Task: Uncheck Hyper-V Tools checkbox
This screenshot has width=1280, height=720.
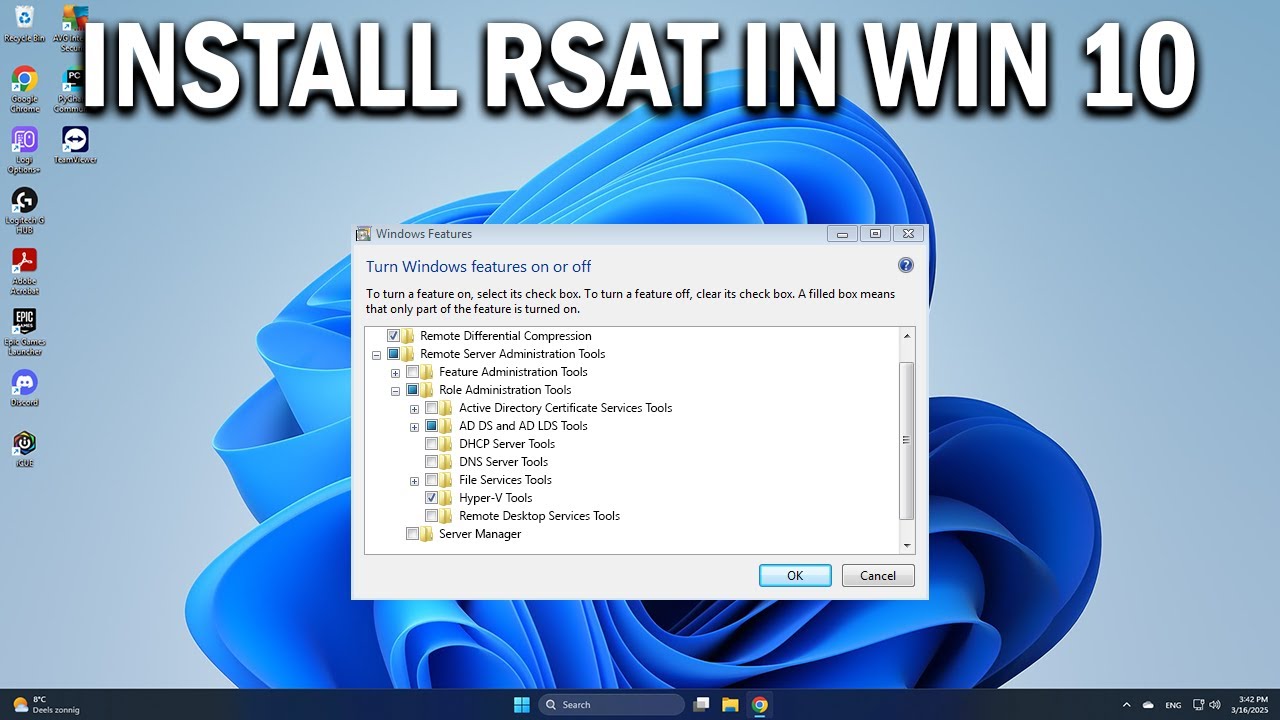Action: coord(432,498)
